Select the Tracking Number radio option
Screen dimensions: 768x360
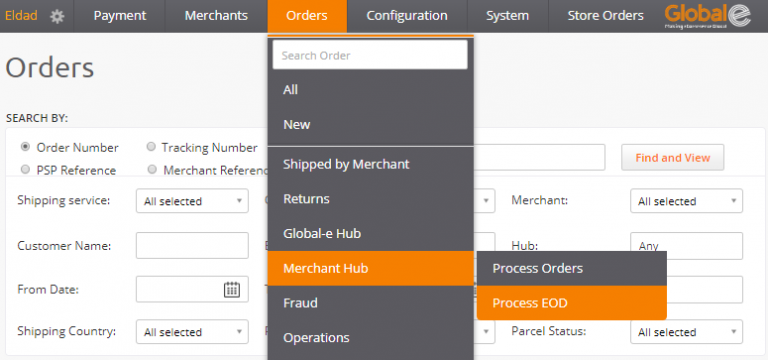point(151,147)
